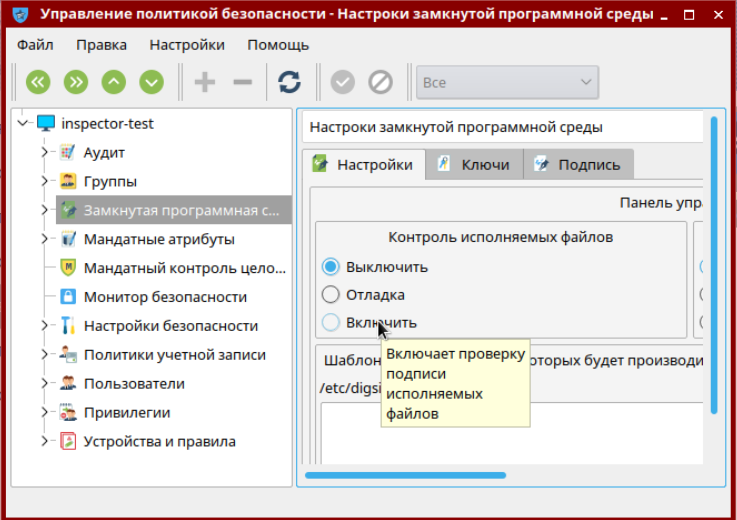The image size is (737, 520).
Task: Expand the Замкнутая программная среда node
Action: pos(44,210)
